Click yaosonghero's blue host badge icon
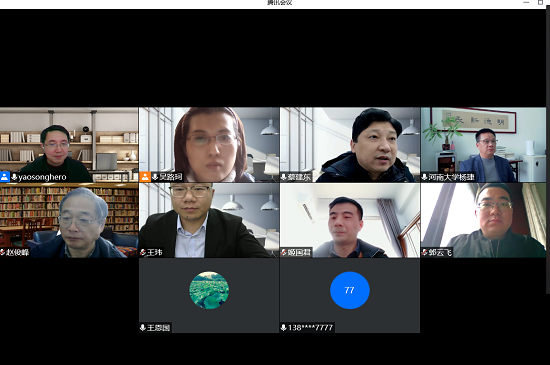The height and width of the screenshot is (365, 550). coord(5,177)
